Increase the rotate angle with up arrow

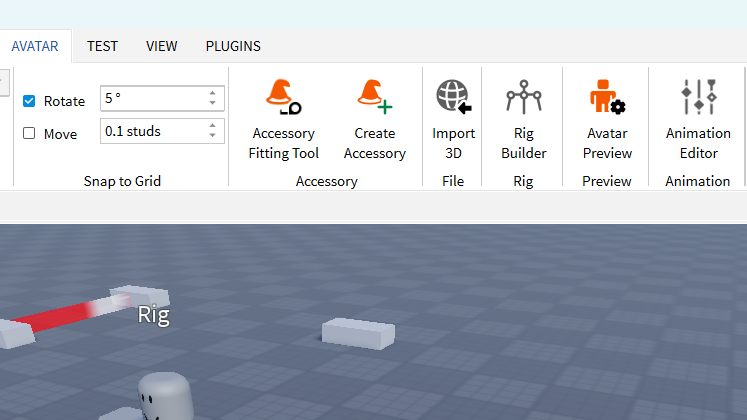click(212, 94)
